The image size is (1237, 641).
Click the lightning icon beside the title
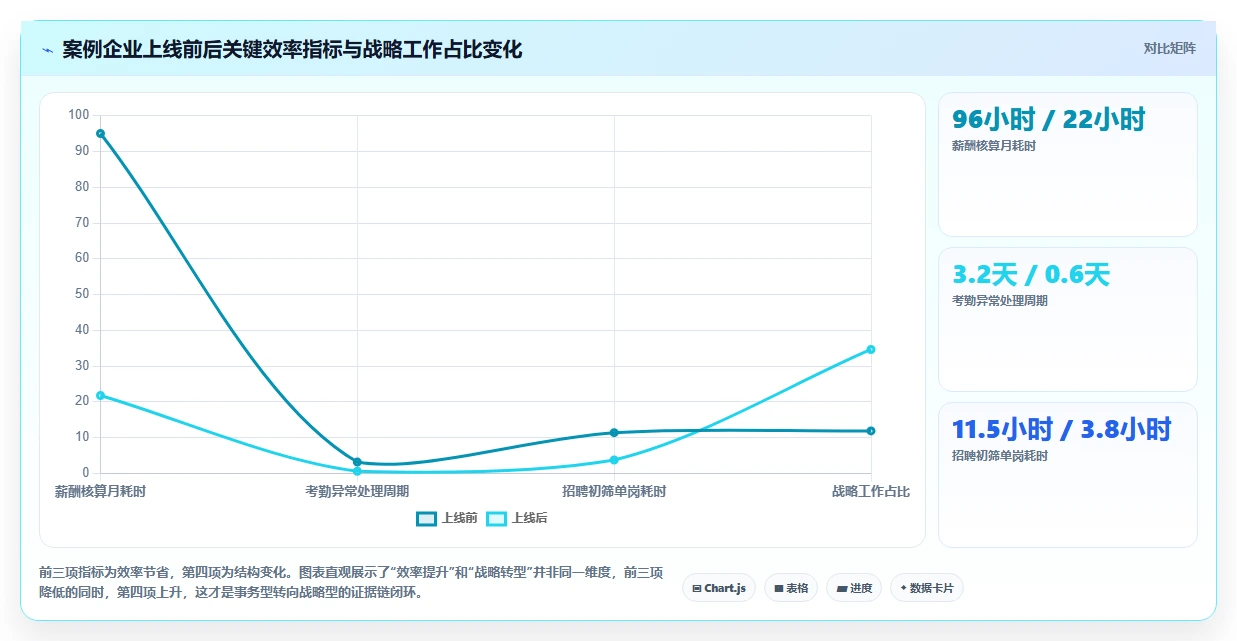pyautogui.click(x=47, y=50)
